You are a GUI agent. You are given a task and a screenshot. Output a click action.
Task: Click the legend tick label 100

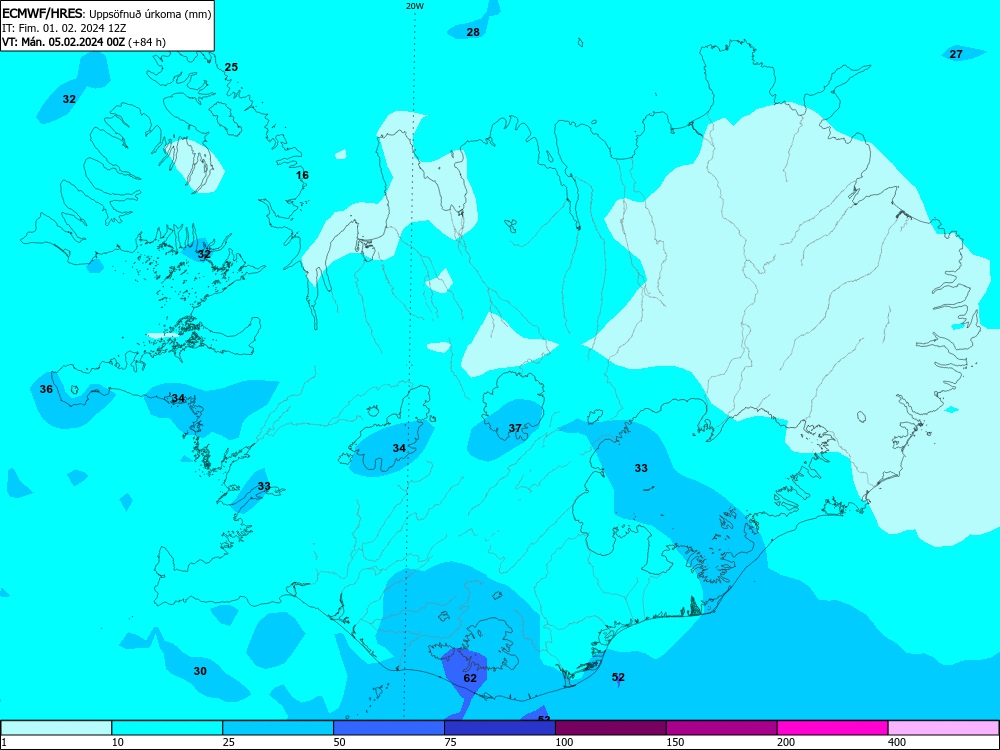(x=564, y=742)
